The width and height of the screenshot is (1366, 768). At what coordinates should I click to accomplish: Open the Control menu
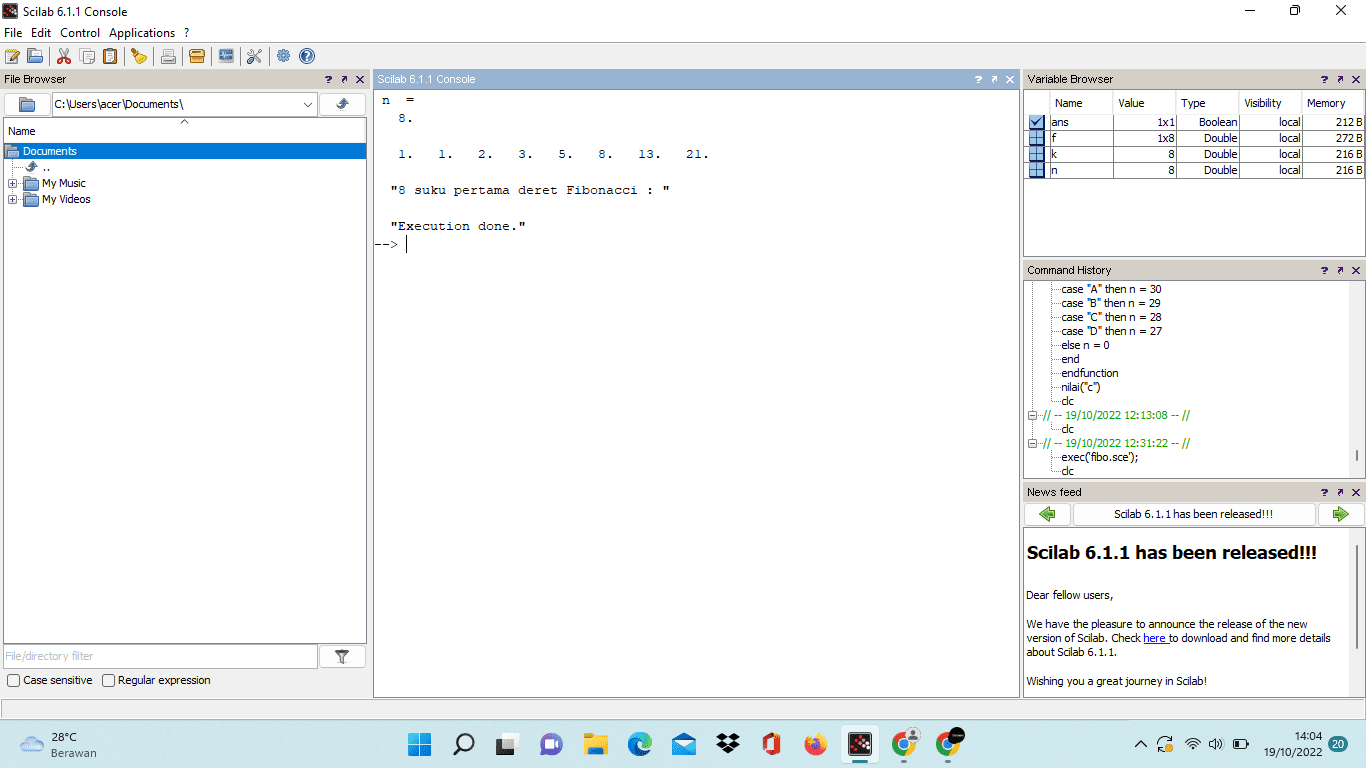[x=80, y=33]
